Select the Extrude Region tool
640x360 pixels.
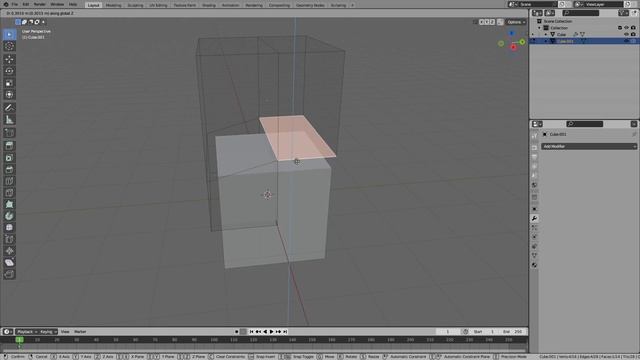(9, 146)
